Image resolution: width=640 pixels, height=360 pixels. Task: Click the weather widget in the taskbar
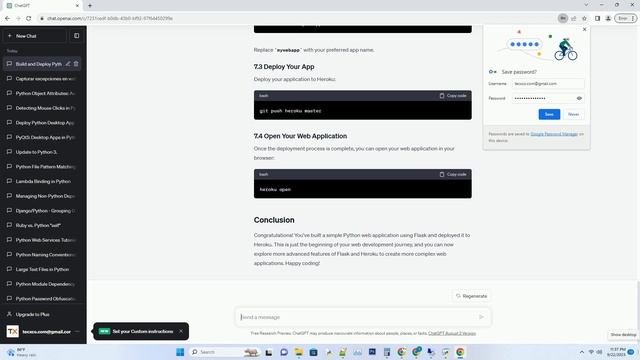point(21,352)
